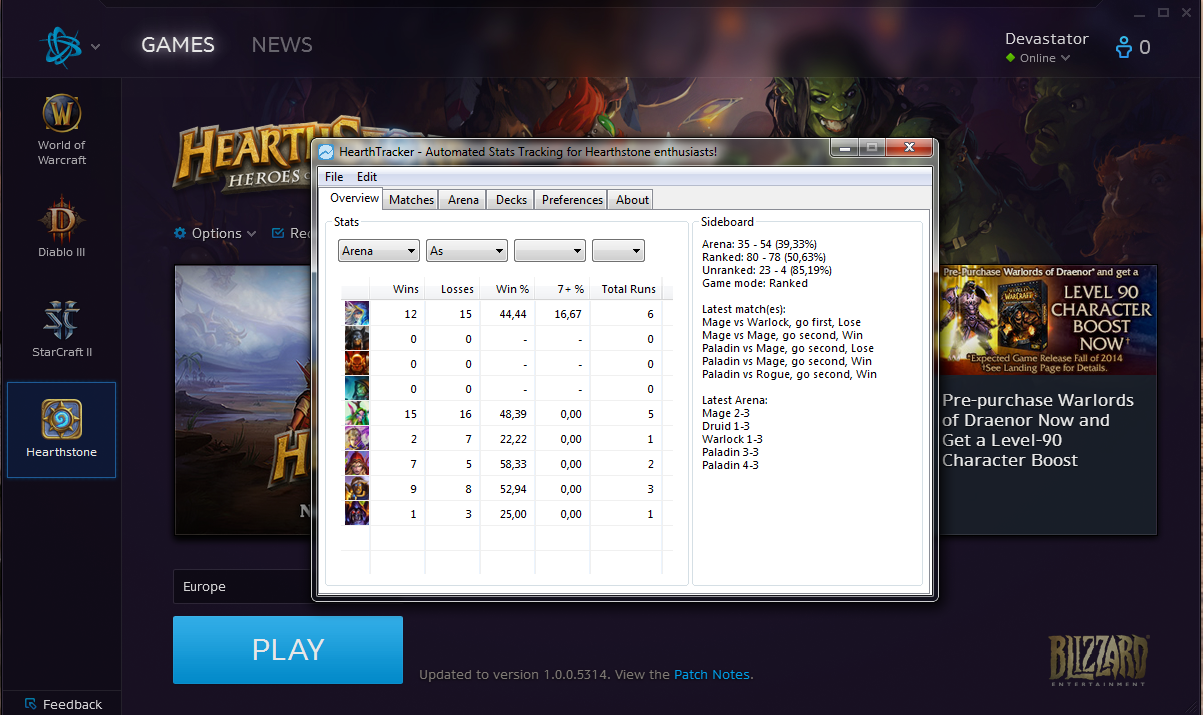This screenshot has width=1203, height=715.
Task: Open the third empty stats dropdown
Action: point(550,251)
